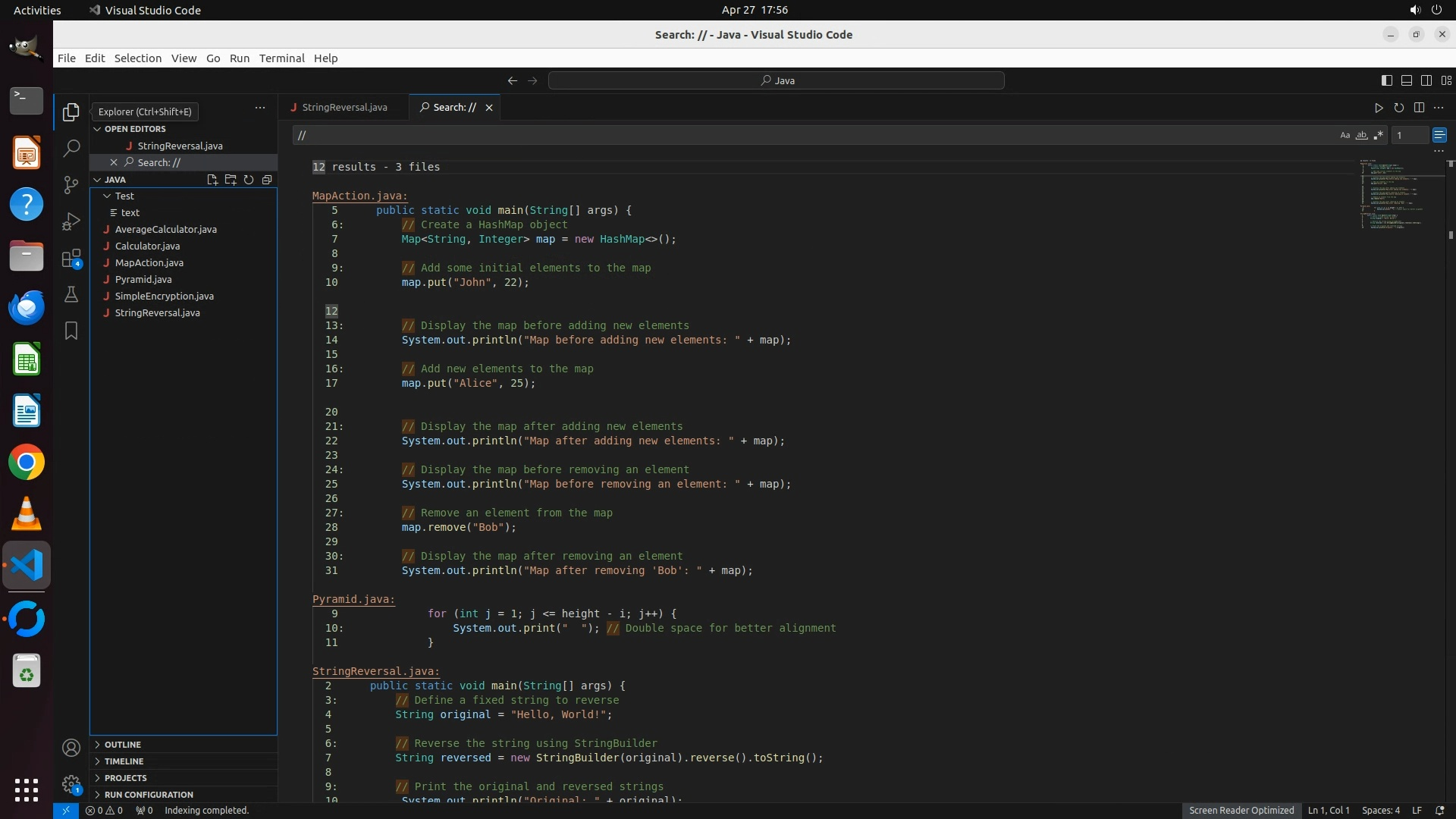This screenshot has height=819, width=1456.
Task: Toggle Match Whole Word search option
Action: [1361, 135]
